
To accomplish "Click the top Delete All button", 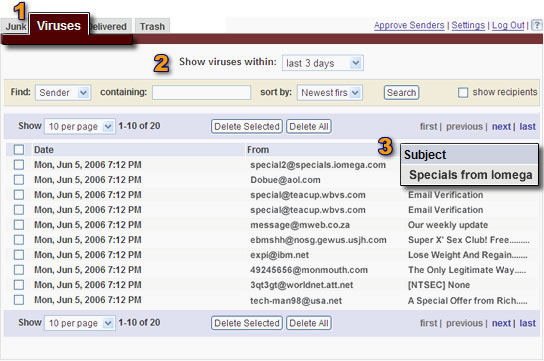I will coord(309,127).
